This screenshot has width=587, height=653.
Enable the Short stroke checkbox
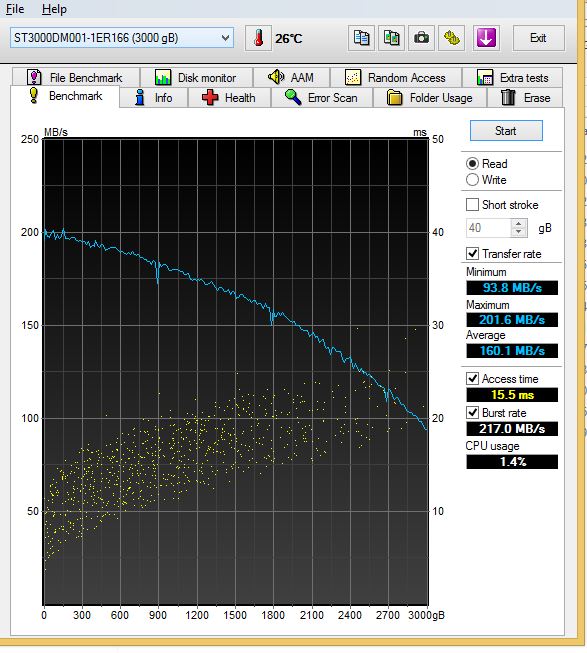[472, 204]
